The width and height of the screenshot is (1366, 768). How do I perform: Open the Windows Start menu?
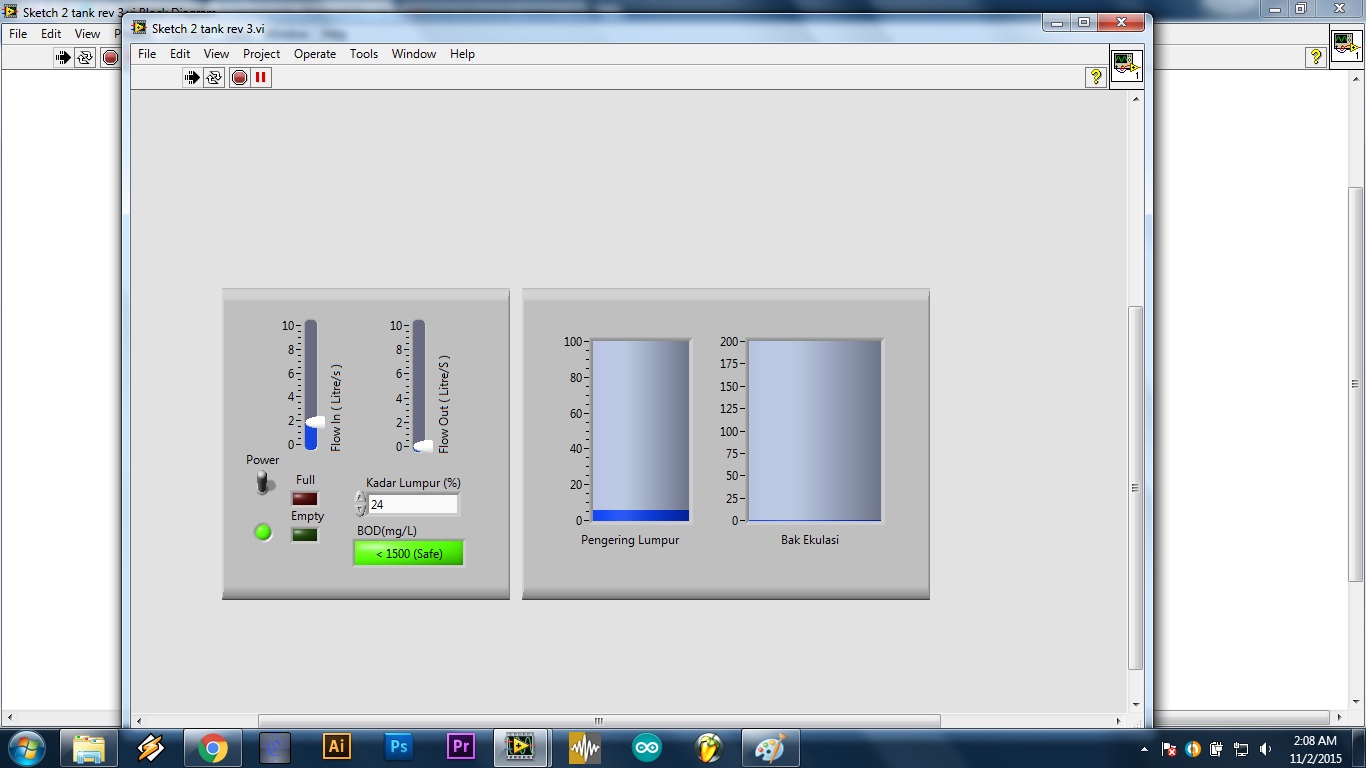tap(26, 747)
